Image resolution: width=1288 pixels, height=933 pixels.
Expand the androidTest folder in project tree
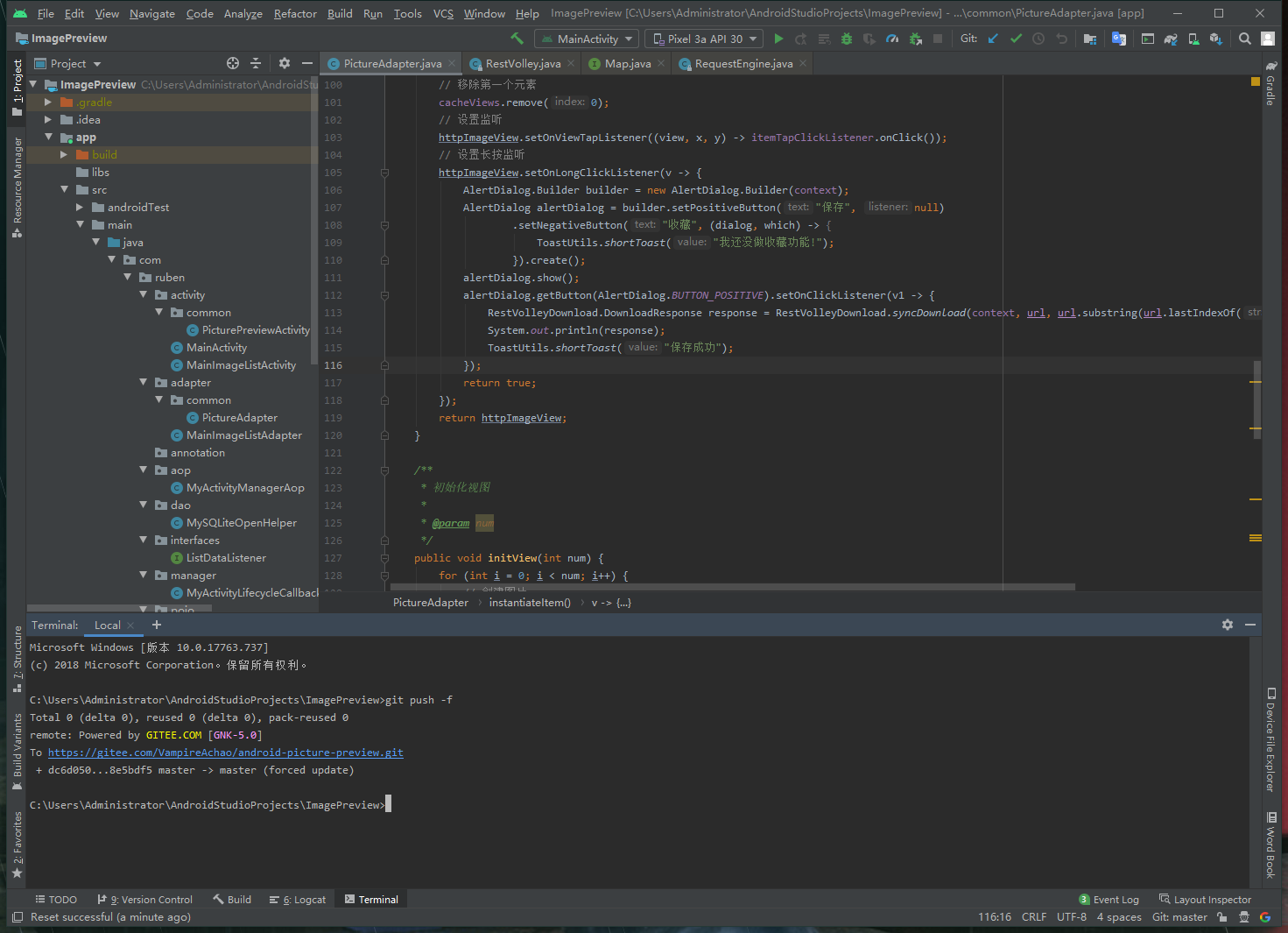80,208
